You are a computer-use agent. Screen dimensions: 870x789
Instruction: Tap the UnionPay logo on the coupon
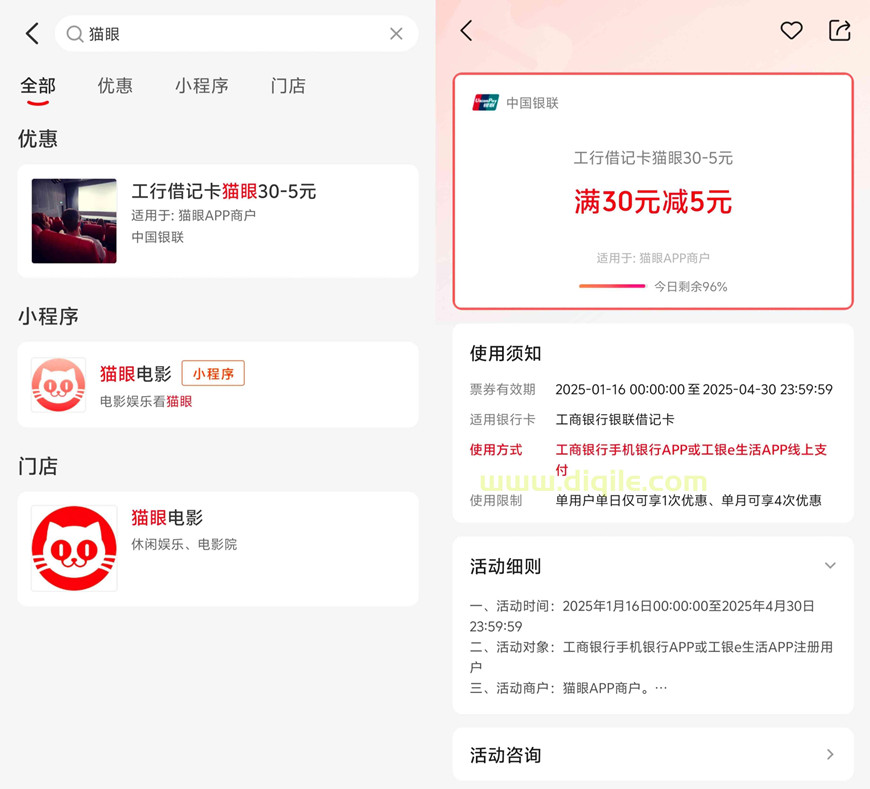485,103
